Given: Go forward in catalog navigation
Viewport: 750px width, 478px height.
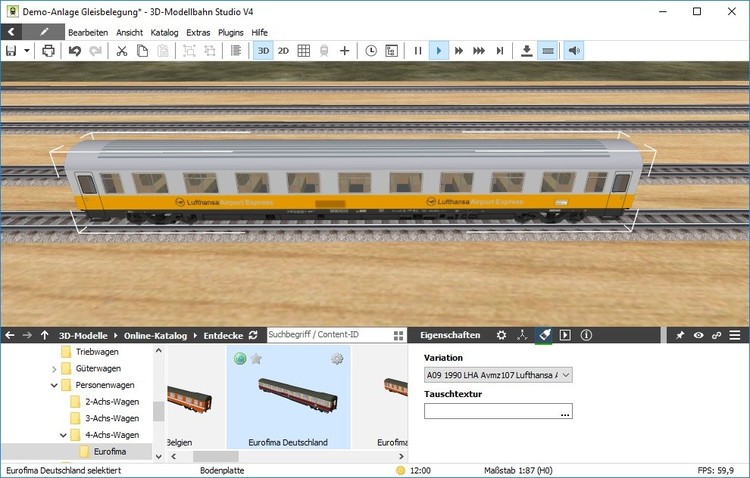Looking at the screenshot, I should [27, 335].
